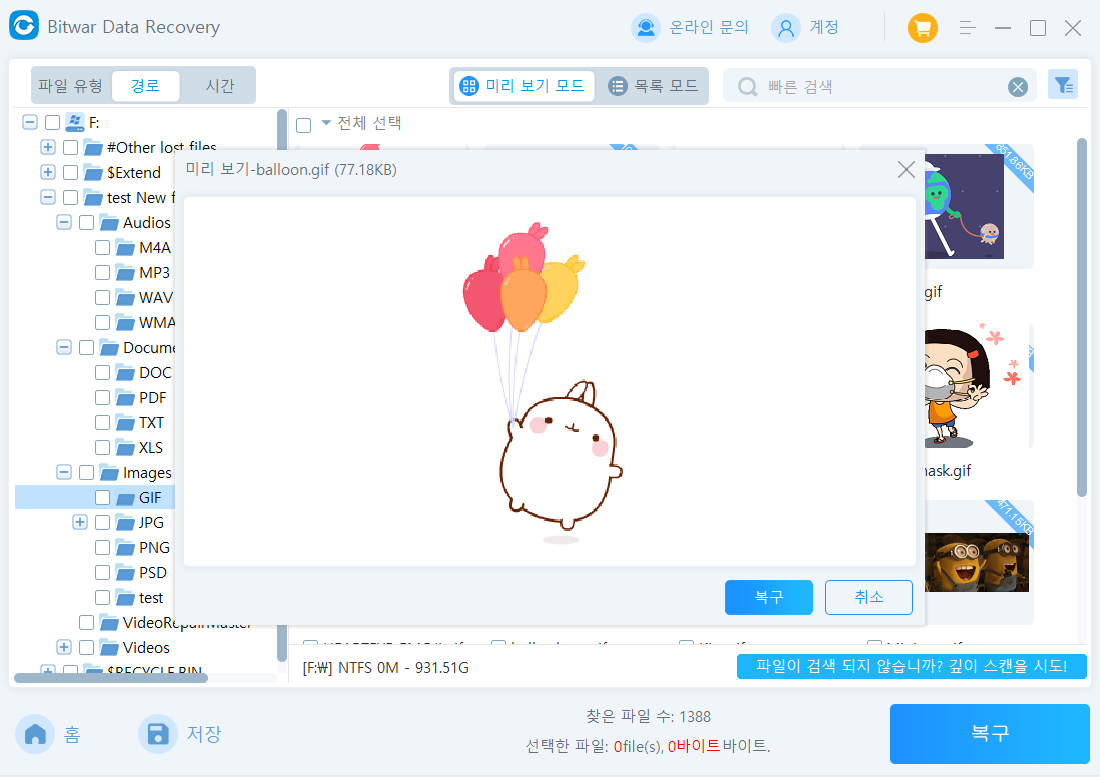The width and height of the screenshot is (1100, 777).
Task: Click the PSD folder icon
Action: coord(126,573)
